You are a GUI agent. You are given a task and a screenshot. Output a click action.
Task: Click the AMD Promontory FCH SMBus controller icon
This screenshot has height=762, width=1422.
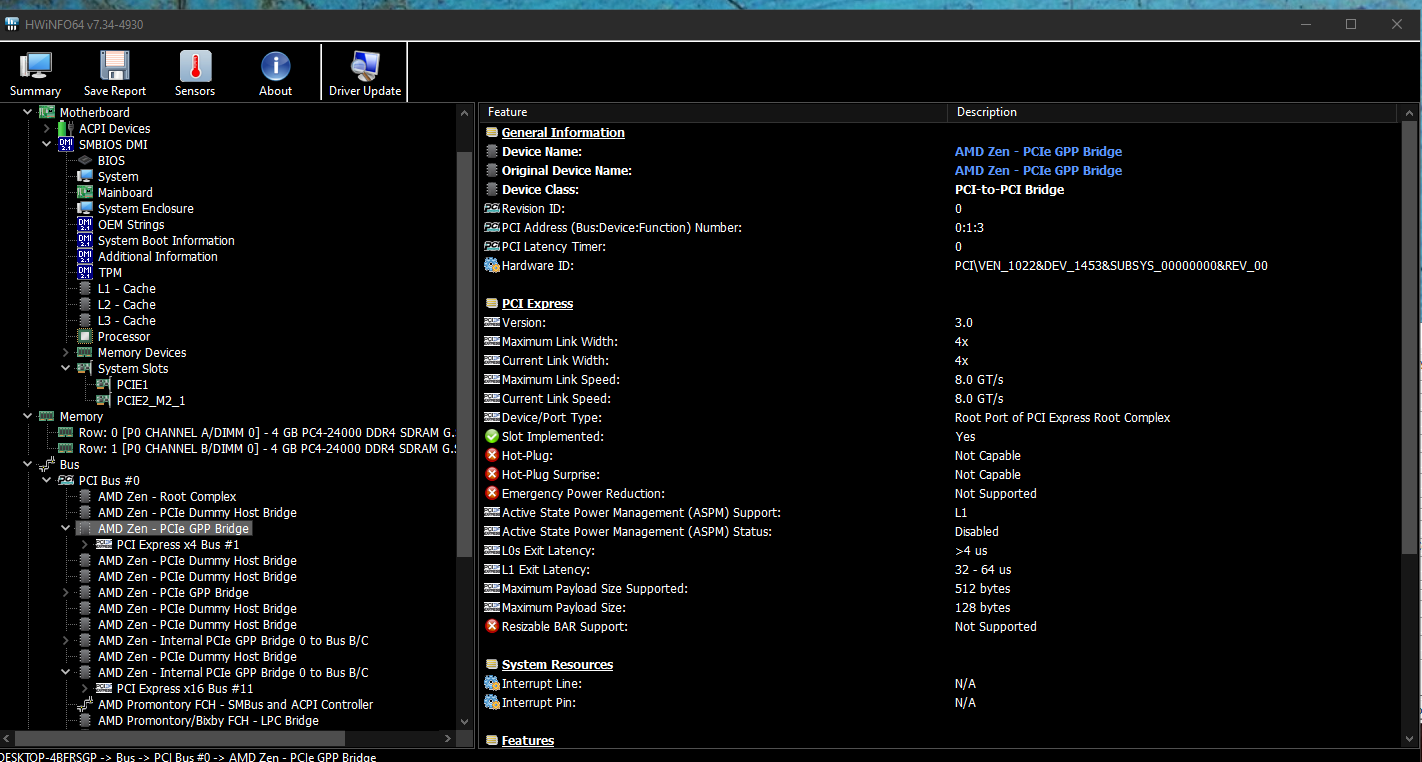click(85, 704)
